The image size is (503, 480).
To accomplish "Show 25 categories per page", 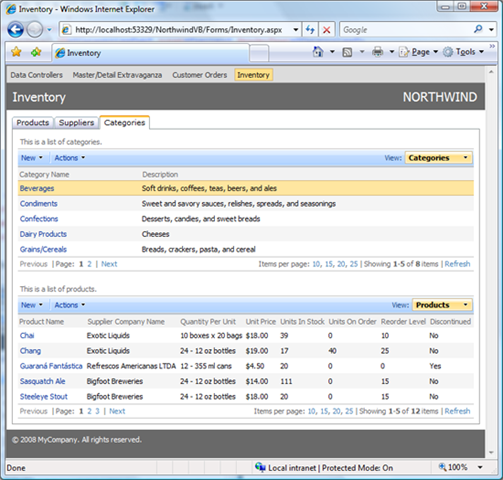I will (x=354, y=264).
